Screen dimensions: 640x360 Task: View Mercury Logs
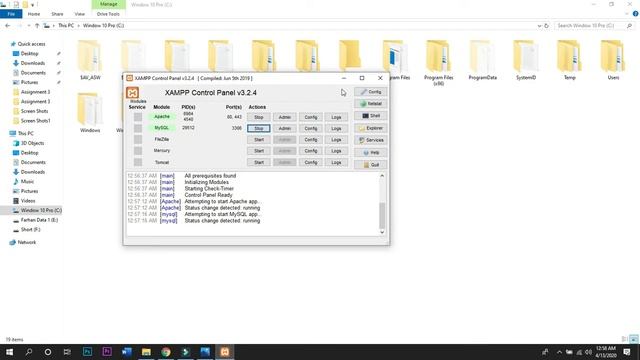click(x=336, y=151)
